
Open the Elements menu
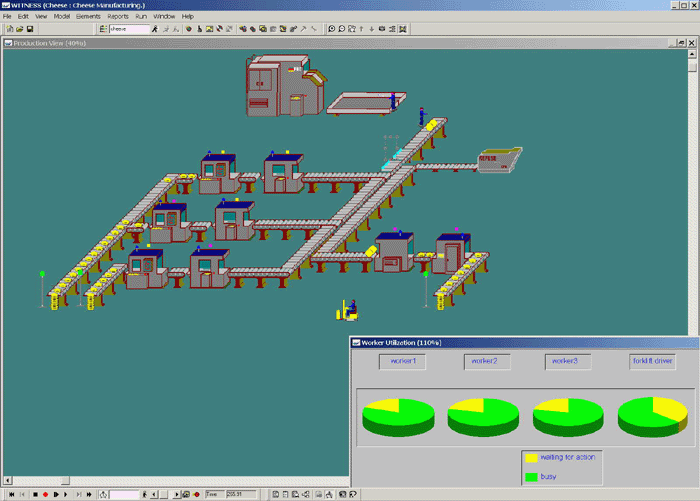tap(88, 17)
